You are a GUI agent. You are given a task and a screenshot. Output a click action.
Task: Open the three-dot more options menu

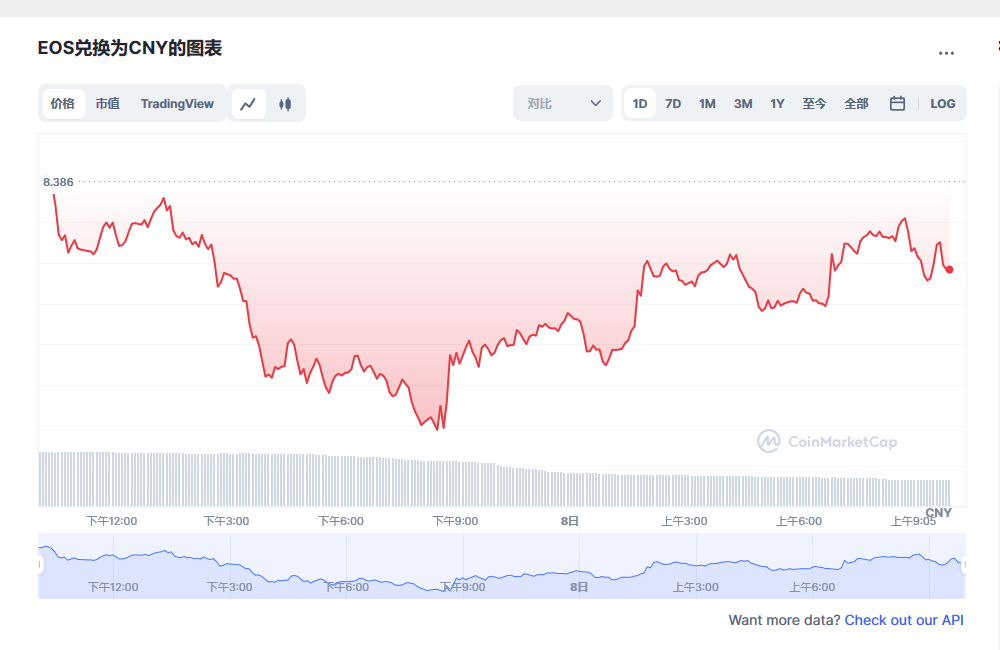tap(946, 53)
